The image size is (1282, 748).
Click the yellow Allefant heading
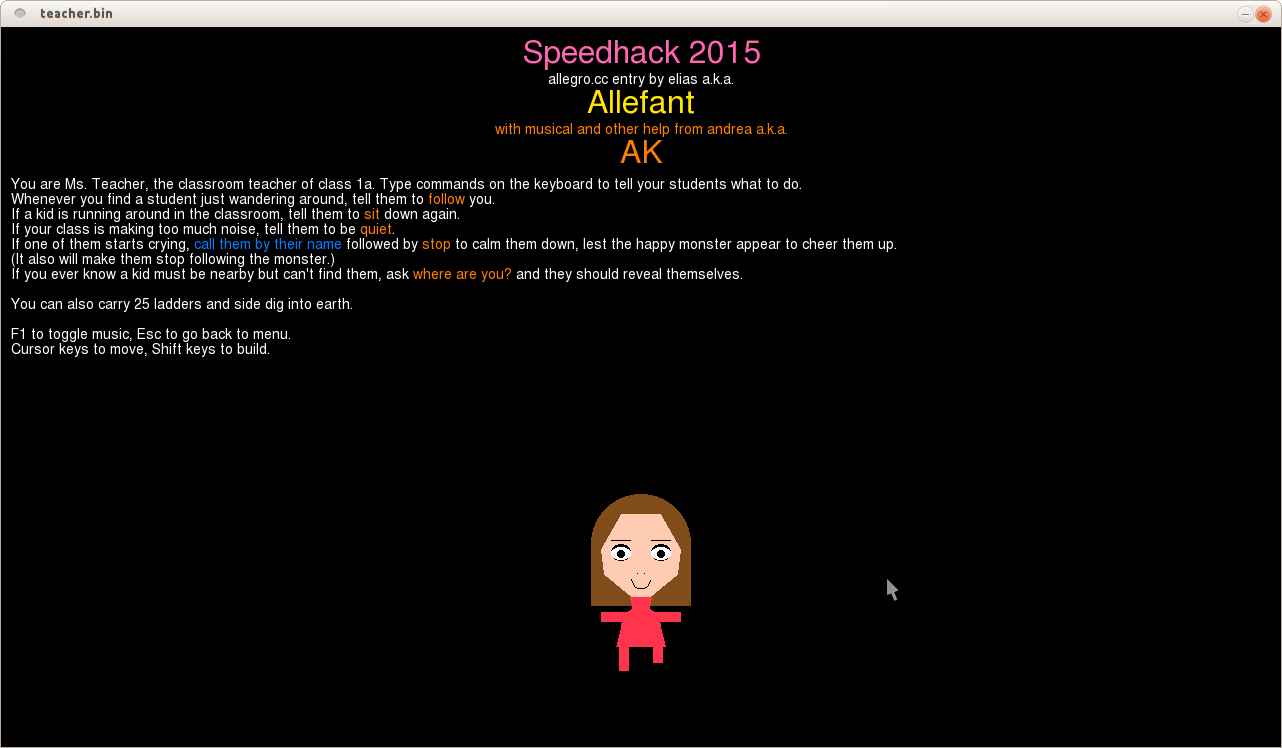click(641, 102)
